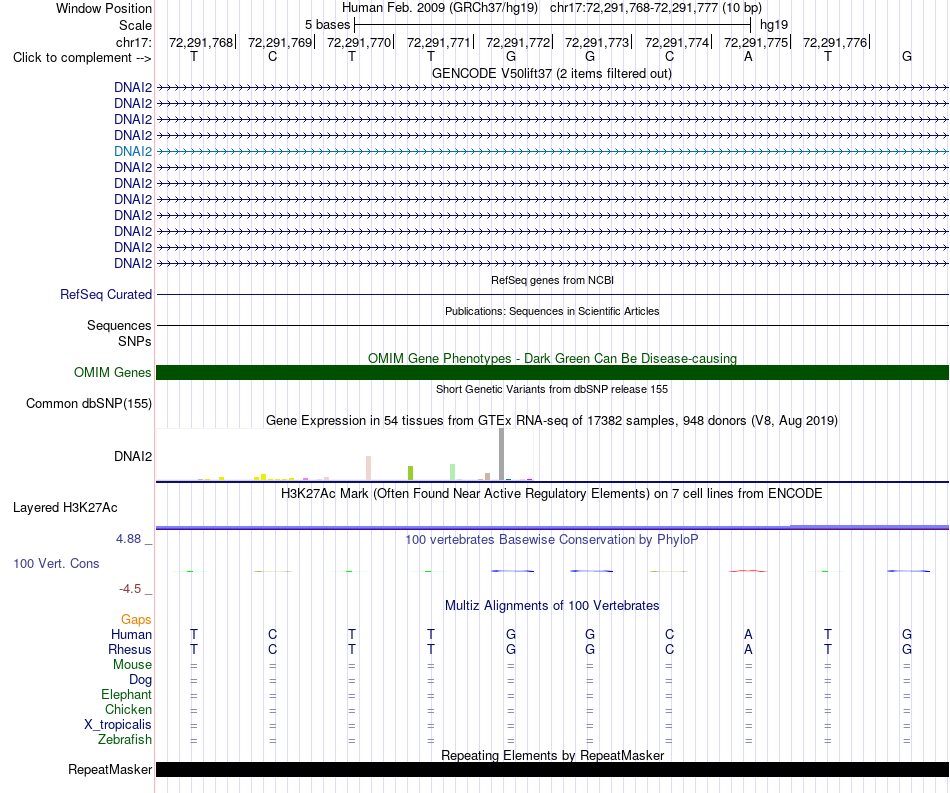Select the Mouse species label

point(132,665)
